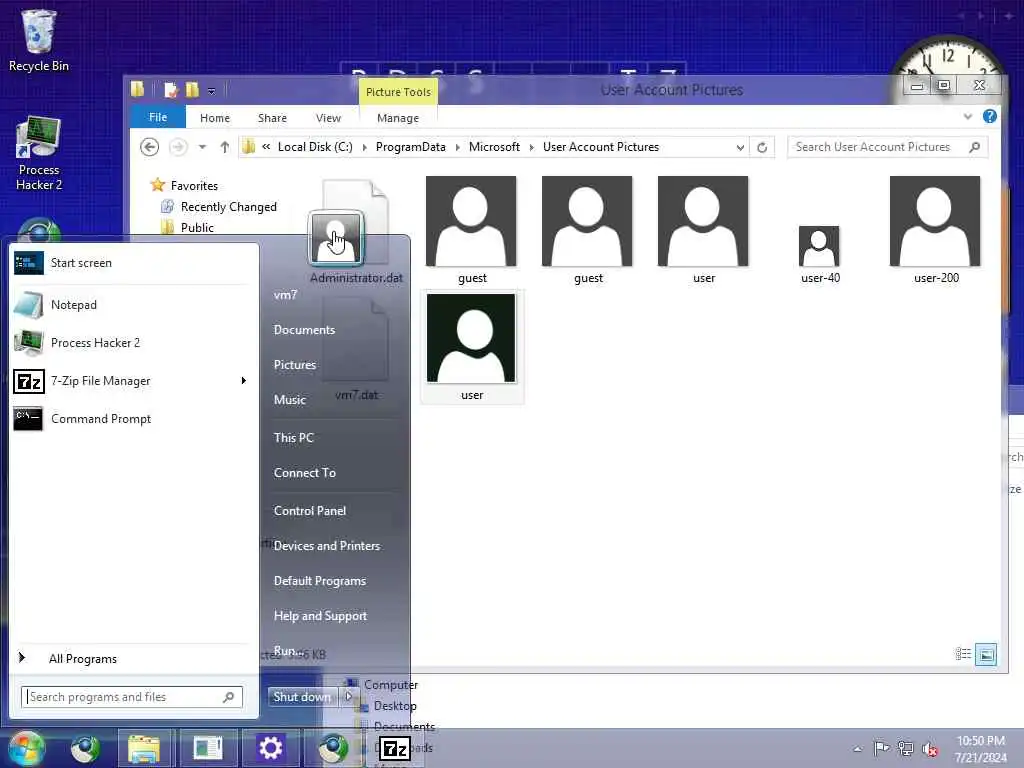Open Process Hacker 2 desktop shortcut
The width and height of the screenshot is (1024, 768).
click(39, 154)
